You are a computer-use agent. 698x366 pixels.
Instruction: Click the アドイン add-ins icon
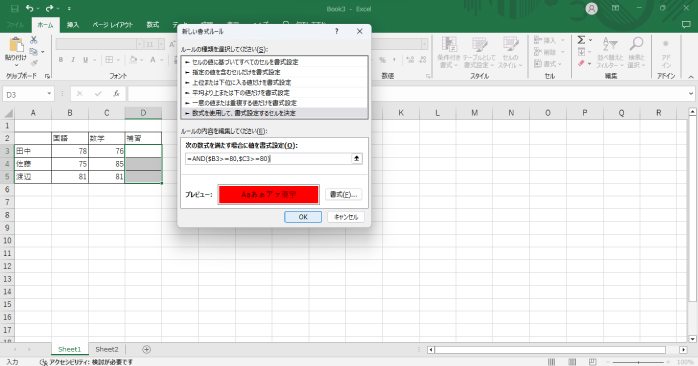(666, 45)
